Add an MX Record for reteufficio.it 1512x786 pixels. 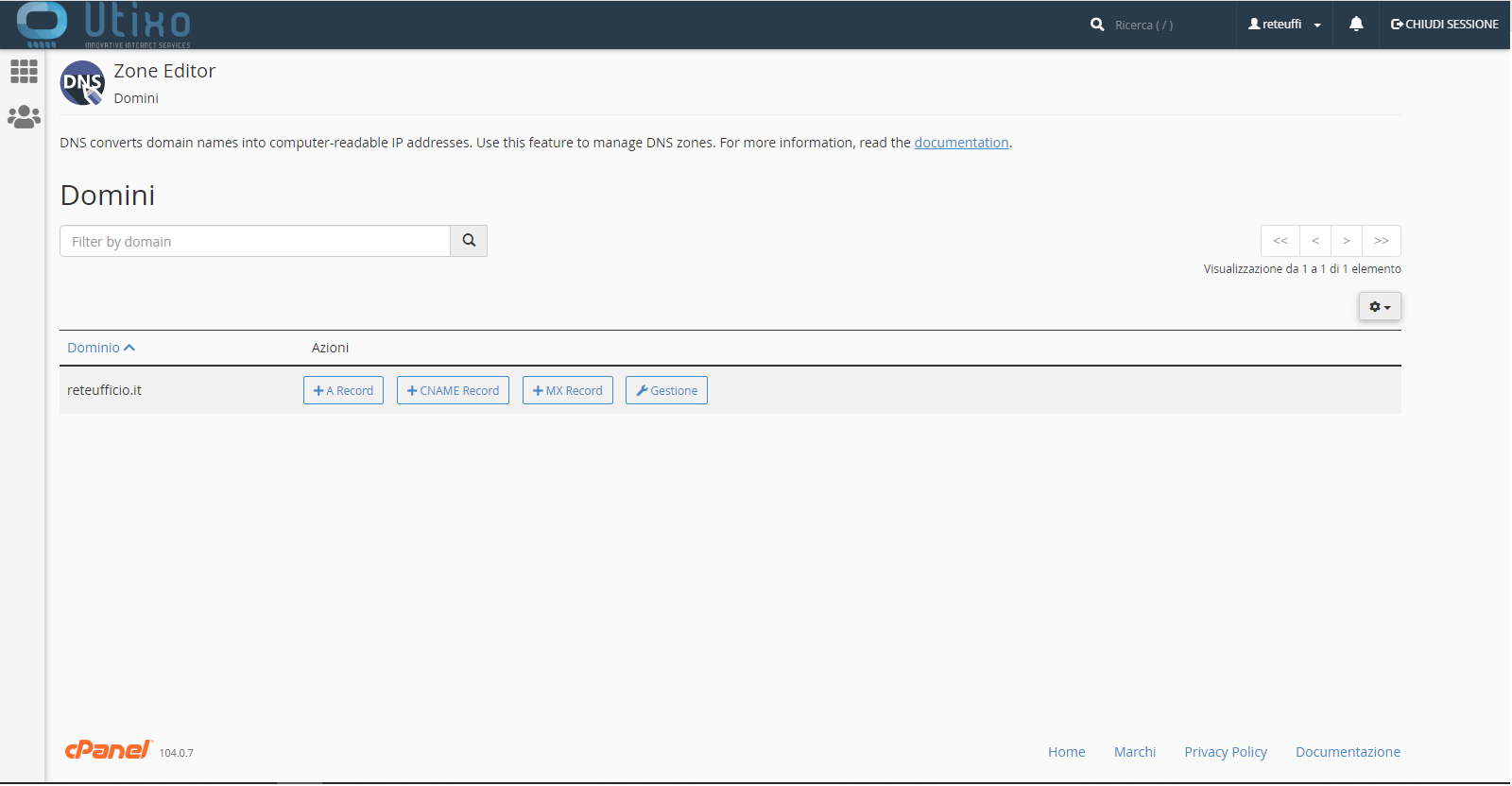pyautogui.click(x=567, y=390)
